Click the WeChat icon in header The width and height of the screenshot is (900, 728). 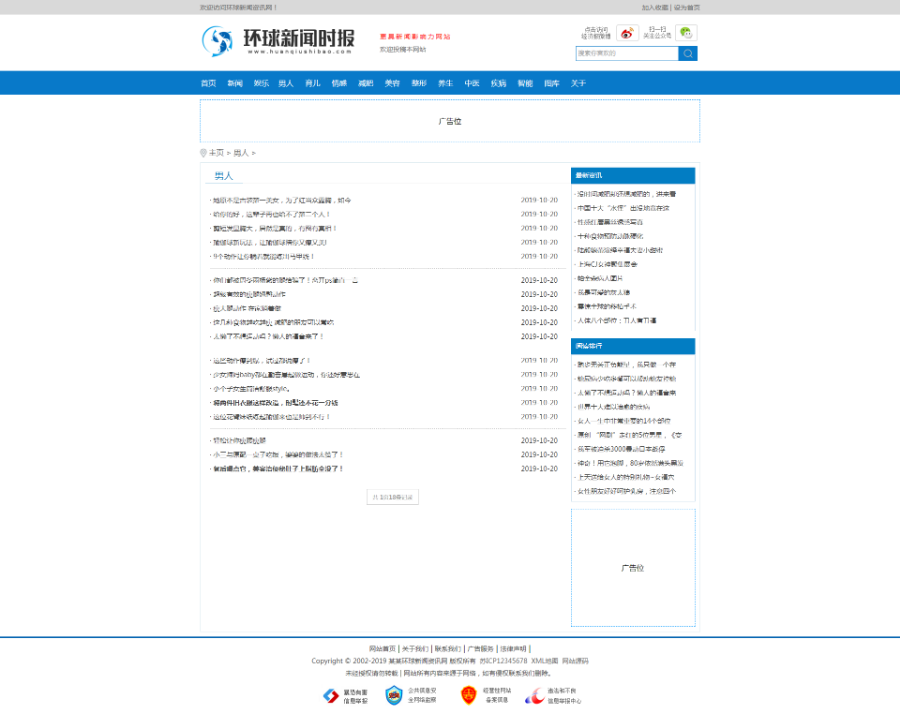(686, 33)
